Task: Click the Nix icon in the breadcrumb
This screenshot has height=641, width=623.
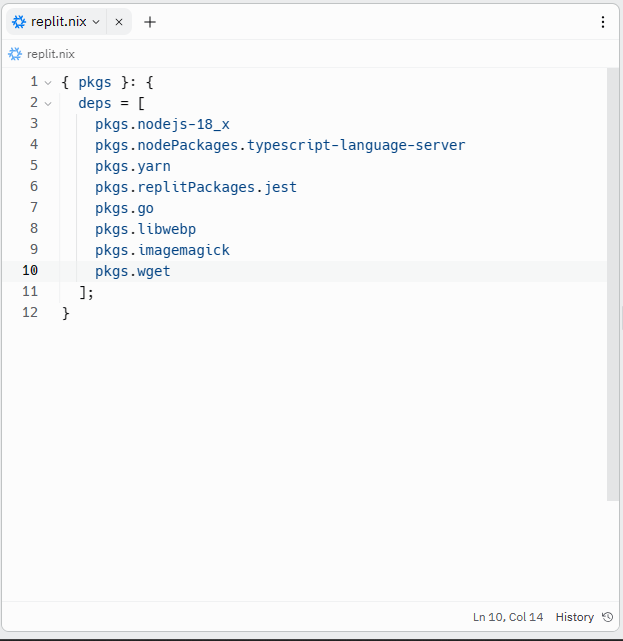Action: point(15,54)
